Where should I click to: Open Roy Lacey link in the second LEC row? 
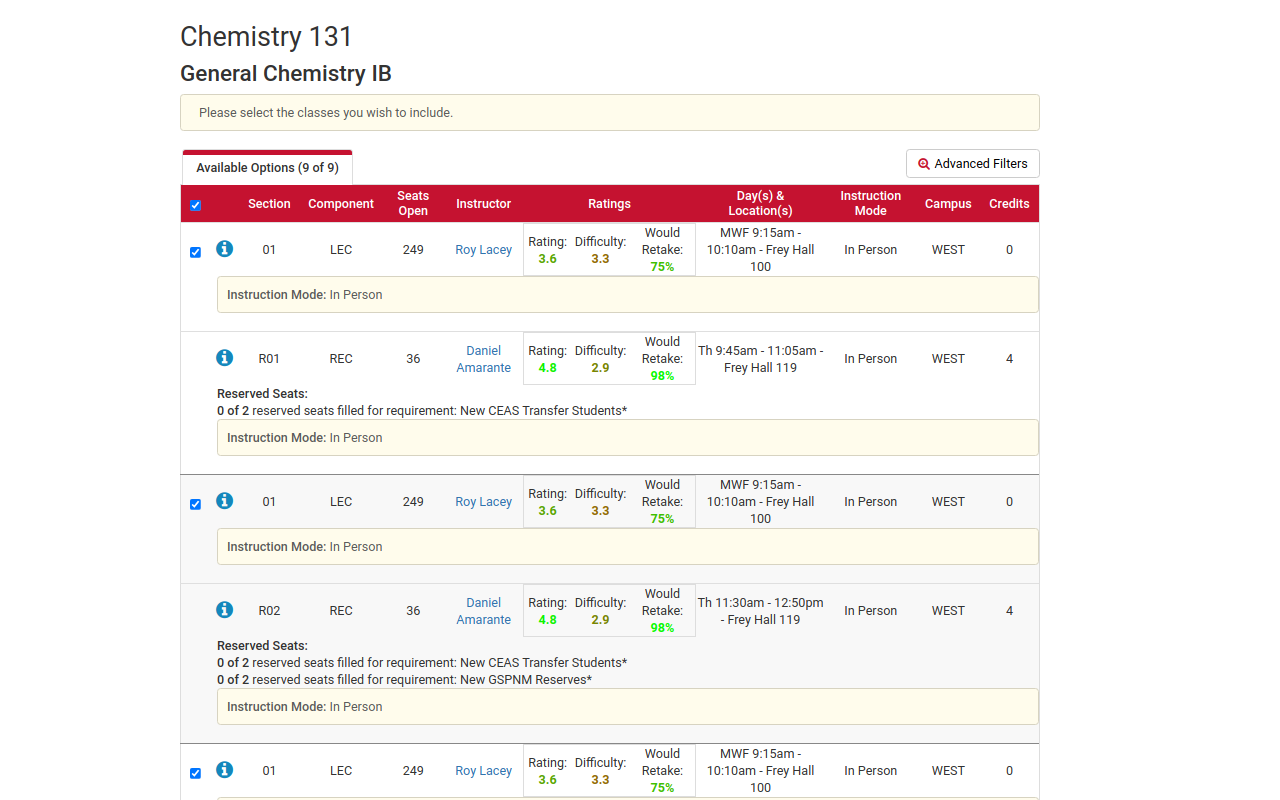pyautogui.click(x=483, y=501)
